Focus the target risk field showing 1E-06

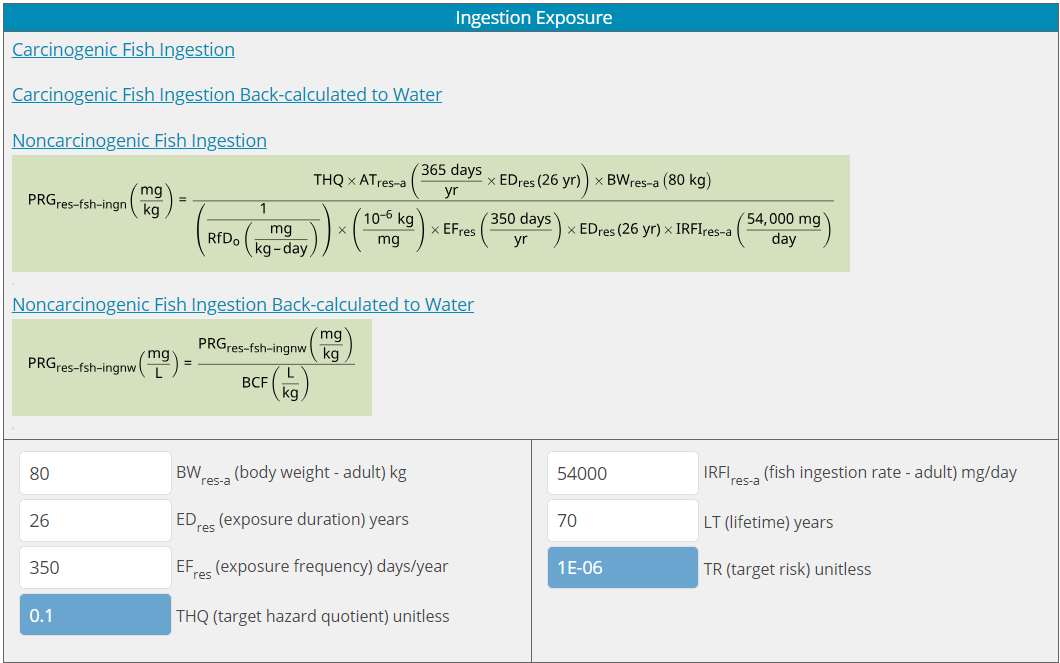point(622,568)
